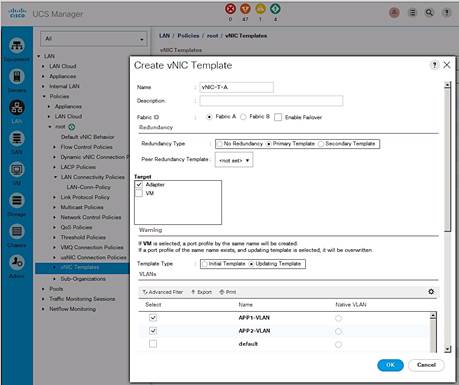Open the SAN section icon
Screen dimensions: 459x385
[17, 138]
